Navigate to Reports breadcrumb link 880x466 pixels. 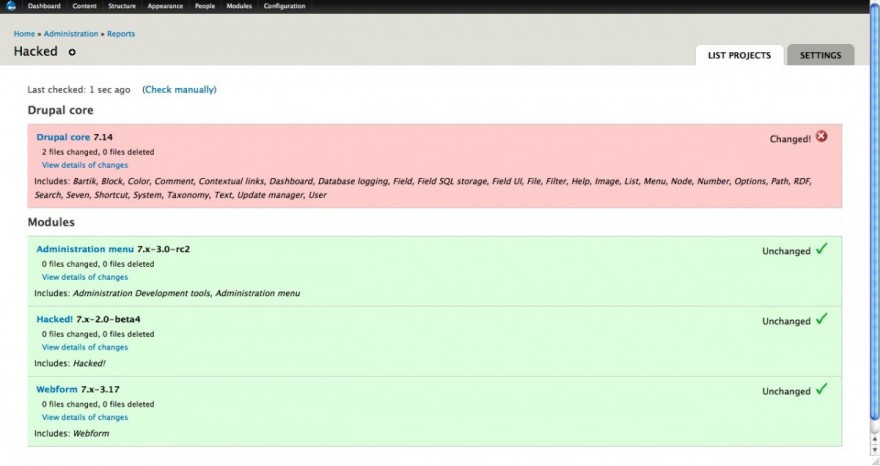[121, 34]
